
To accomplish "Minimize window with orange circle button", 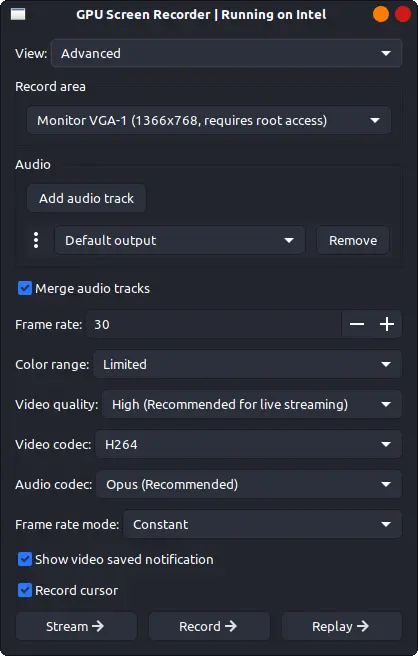I will pos(381,14).
